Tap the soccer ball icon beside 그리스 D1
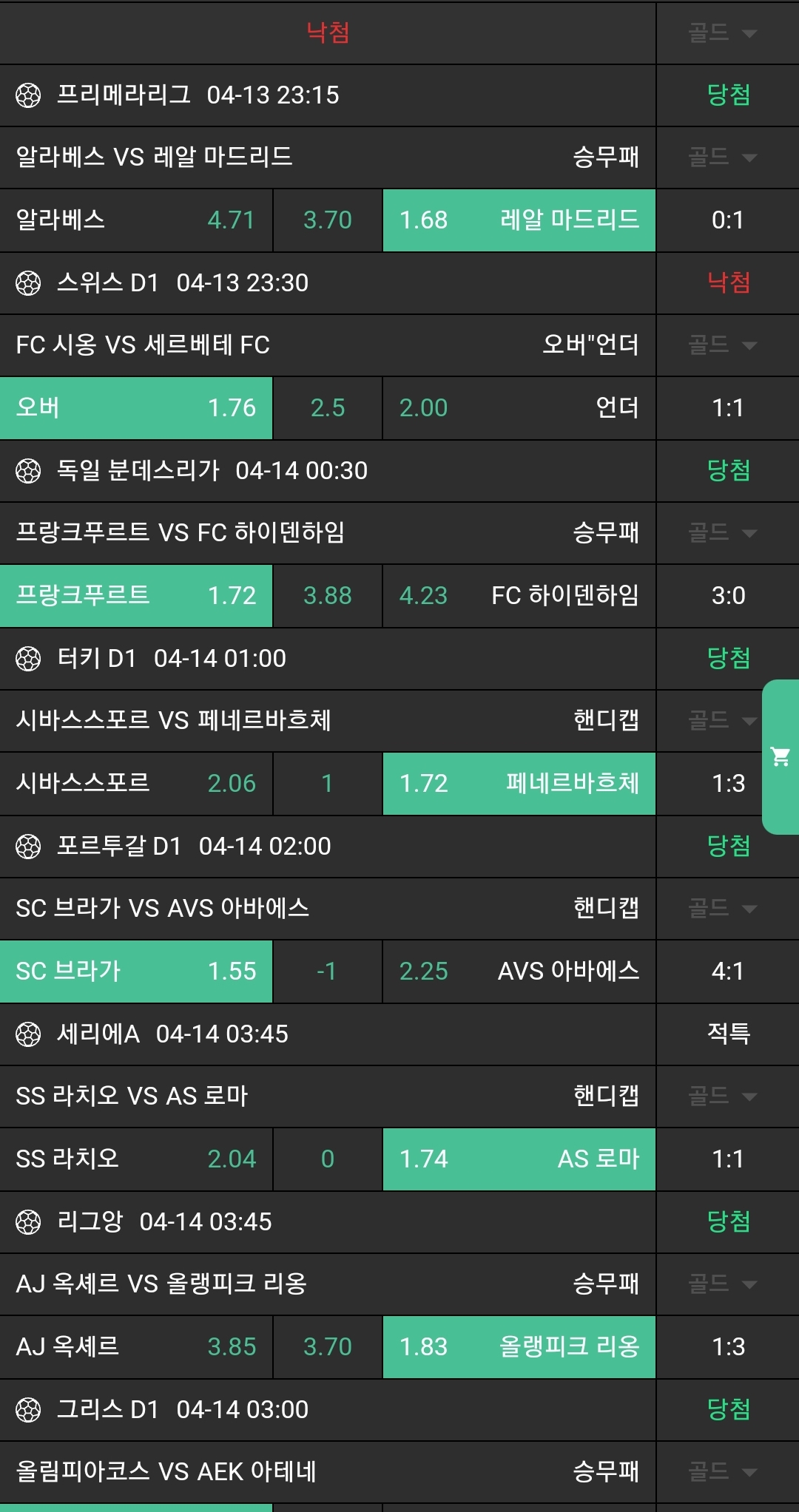The height and width of the screenshot is (1512, 799). tap(28, 1410)
